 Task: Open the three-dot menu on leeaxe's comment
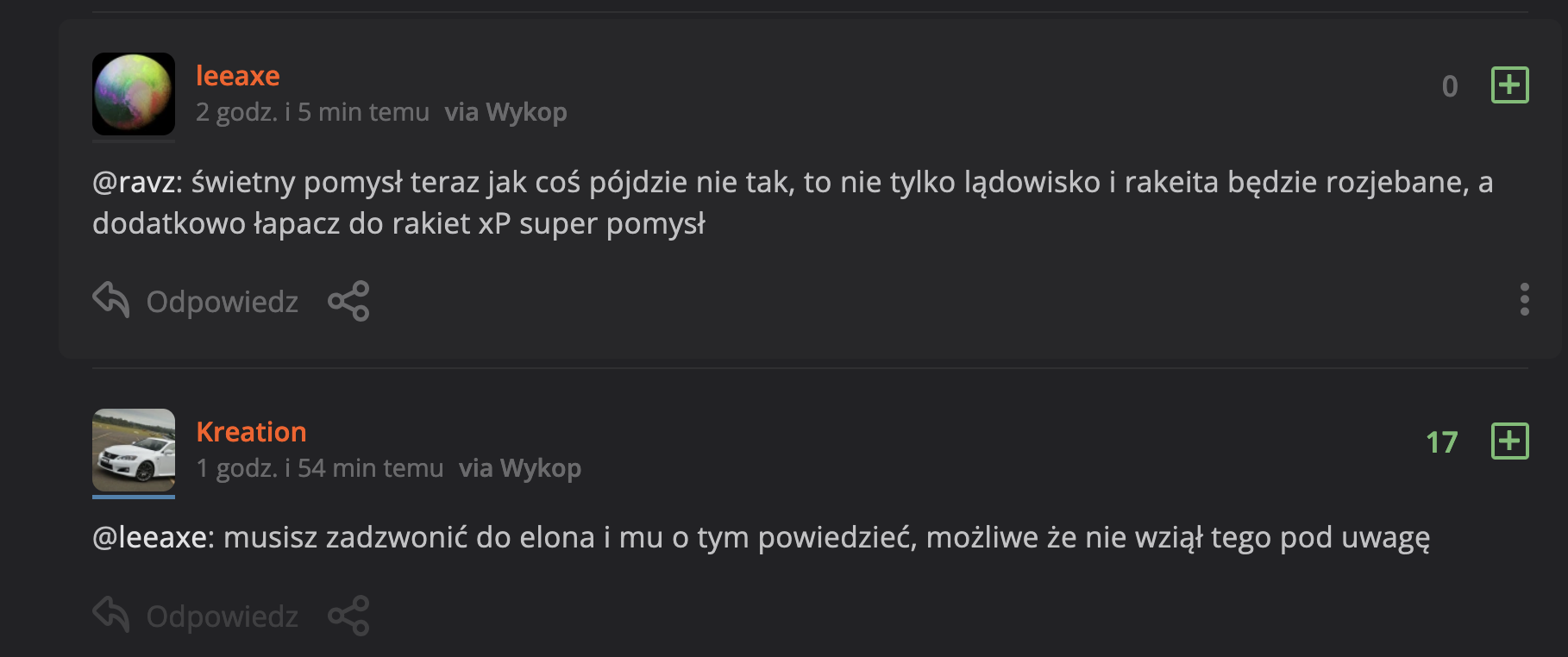[1524, 299]
